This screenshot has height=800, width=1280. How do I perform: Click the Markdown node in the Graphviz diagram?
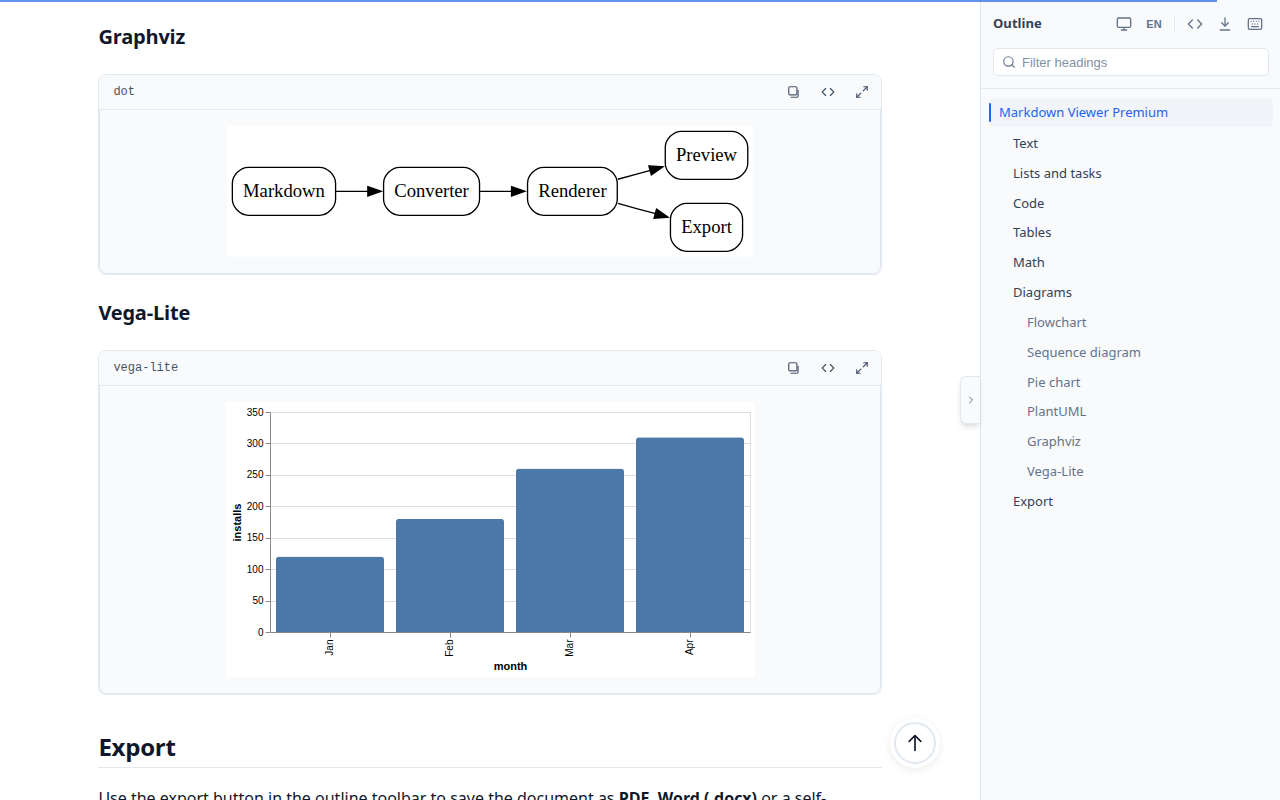coord(284,191)
